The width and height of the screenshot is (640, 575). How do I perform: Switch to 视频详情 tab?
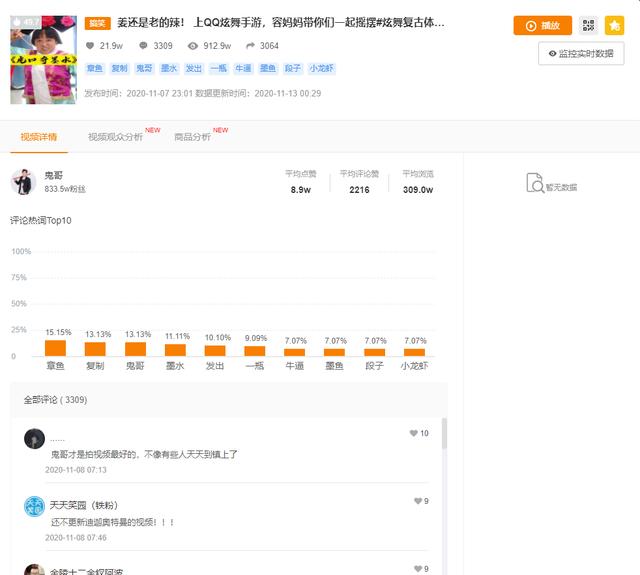[39, 137]
